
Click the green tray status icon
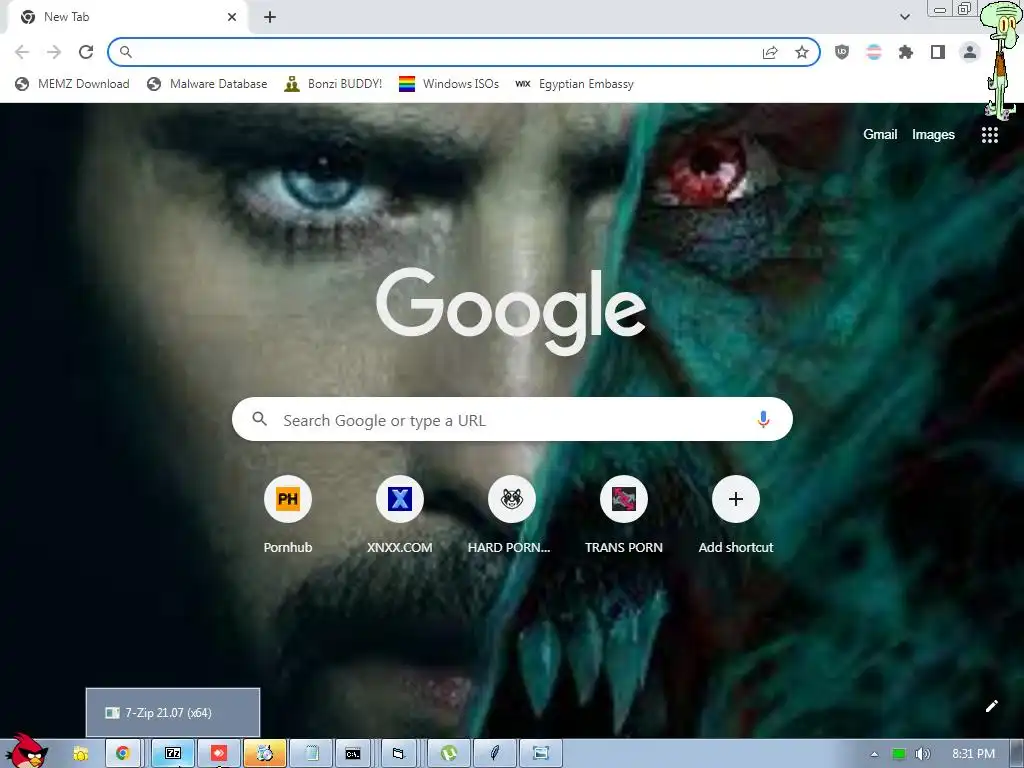(899, 754)
